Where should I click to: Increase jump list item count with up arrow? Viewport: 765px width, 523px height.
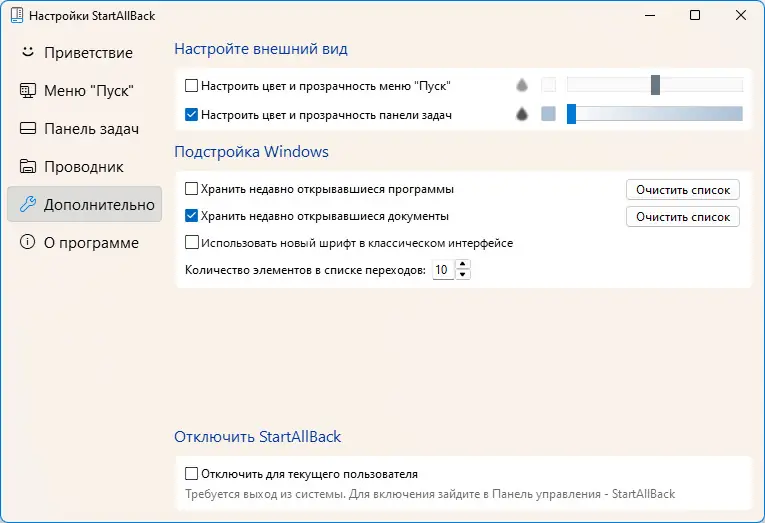click(462, 265)
